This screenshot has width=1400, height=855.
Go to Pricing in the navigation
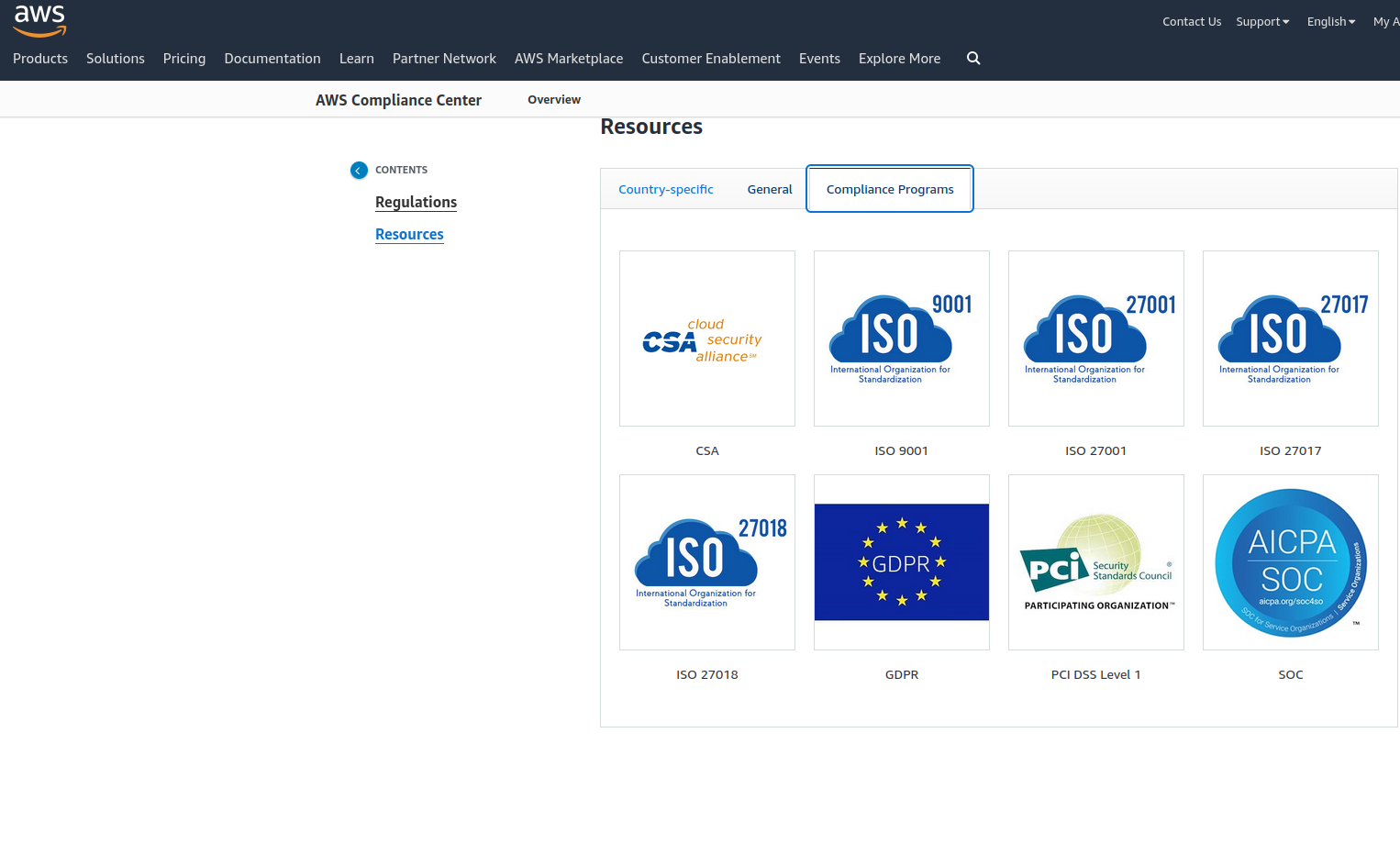point(184,58)
